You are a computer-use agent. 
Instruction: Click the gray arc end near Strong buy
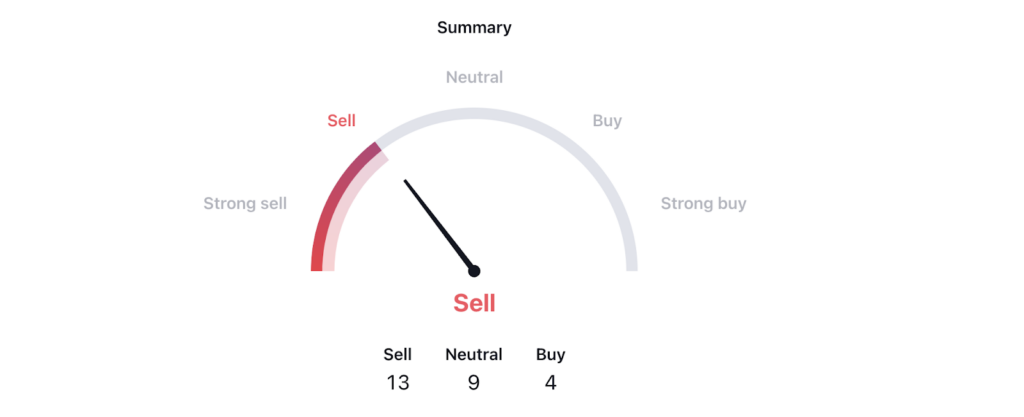tap(631, 258)
